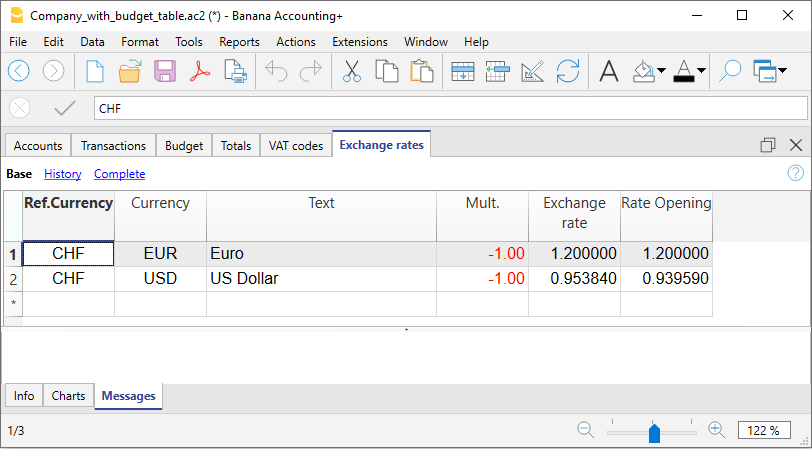Viewport: 812px width, 449px height.
Task: Paste from clipboard icon
Action: (422, 71)
